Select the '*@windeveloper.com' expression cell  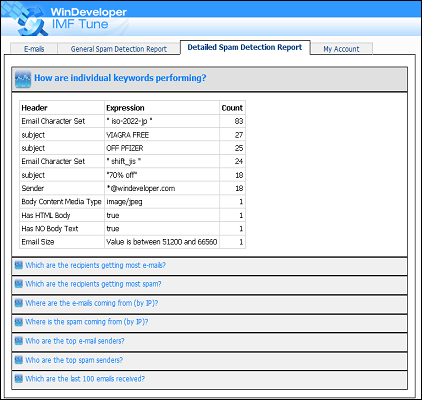point(162,188)
